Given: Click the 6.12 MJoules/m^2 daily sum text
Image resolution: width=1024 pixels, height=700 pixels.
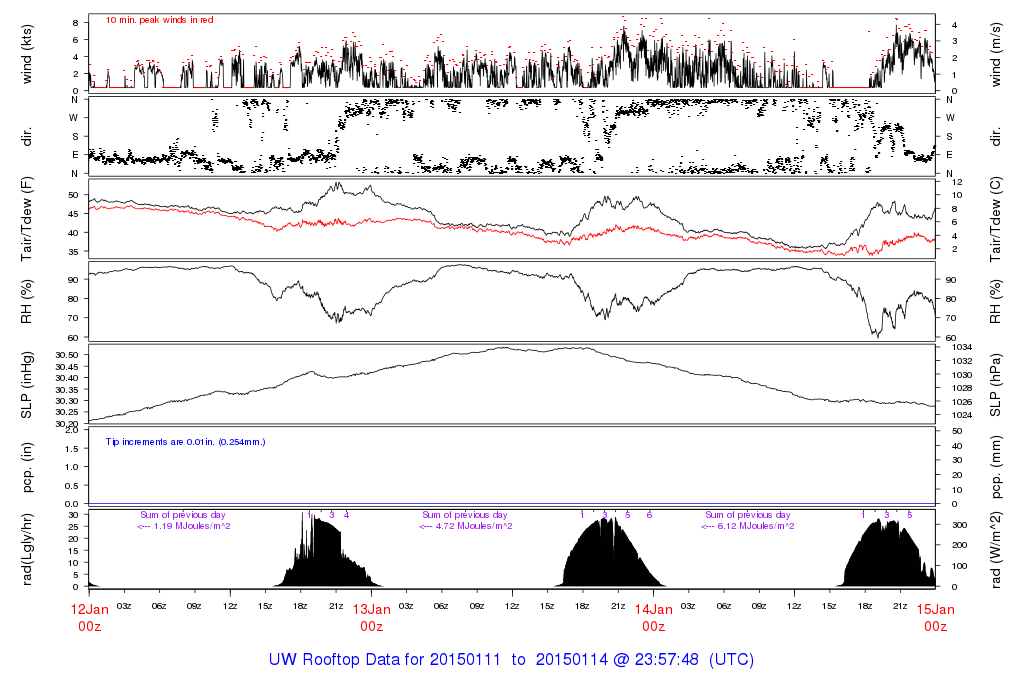Looking at the screenshot, I should coord(747,526).
